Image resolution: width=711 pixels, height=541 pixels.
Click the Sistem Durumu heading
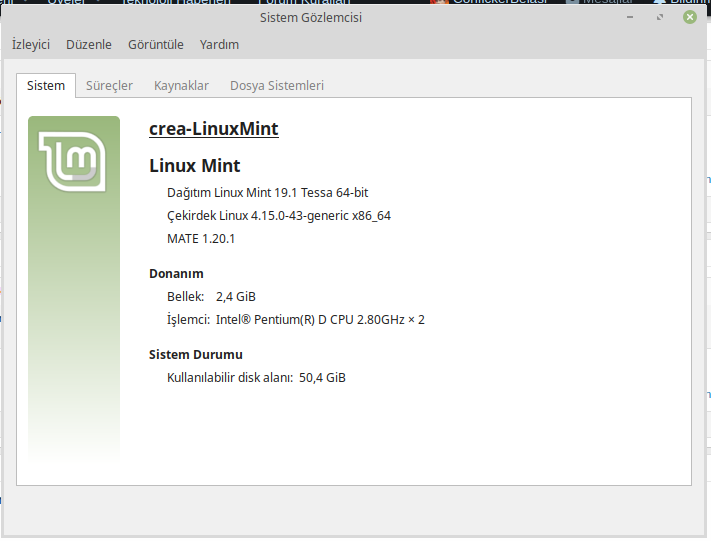point(196,355)
